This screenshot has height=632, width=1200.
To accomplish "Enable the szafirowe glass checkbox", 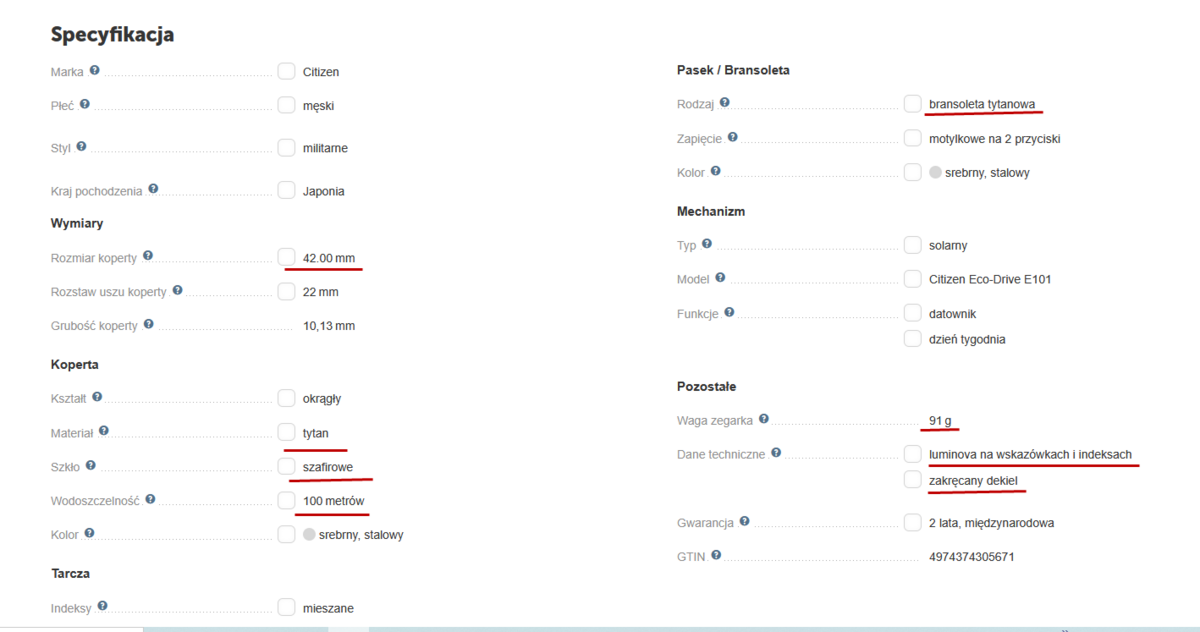I will click(x=287, y=467).
